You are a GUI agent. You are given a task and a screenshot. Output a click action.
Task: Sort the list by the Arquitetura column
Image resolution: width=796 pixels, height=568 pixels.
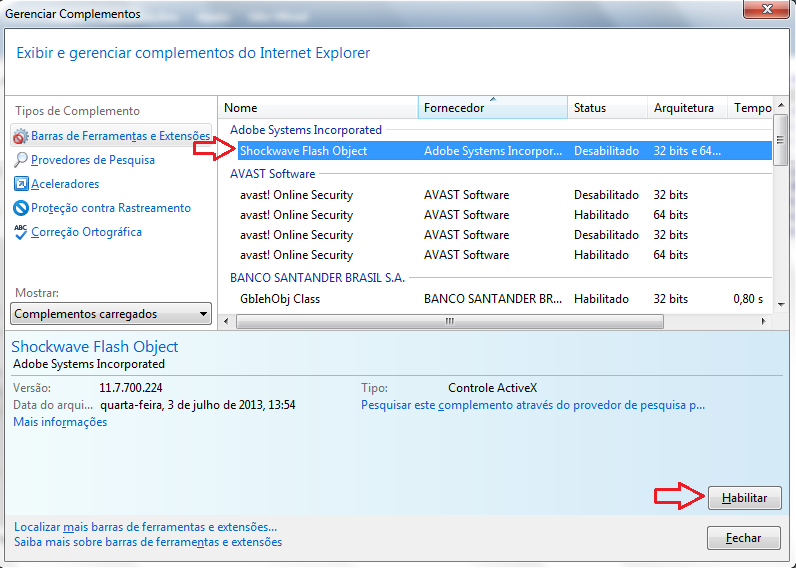[x=687, y=108]
